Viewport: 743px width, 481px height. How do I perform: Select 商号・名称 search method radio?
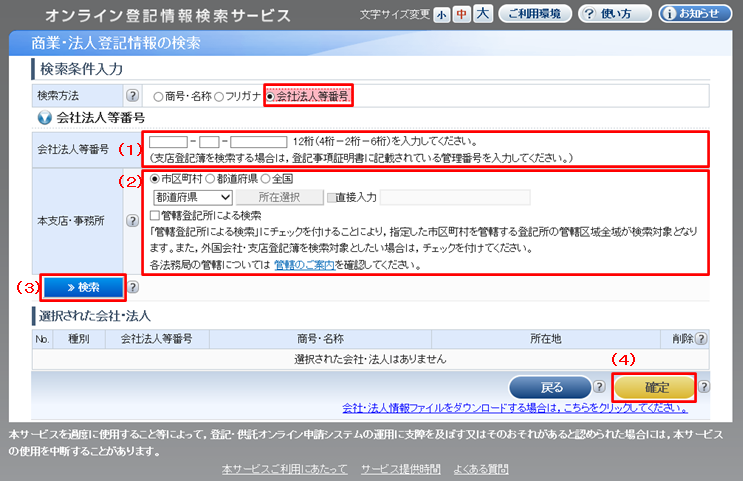[159, 96]
